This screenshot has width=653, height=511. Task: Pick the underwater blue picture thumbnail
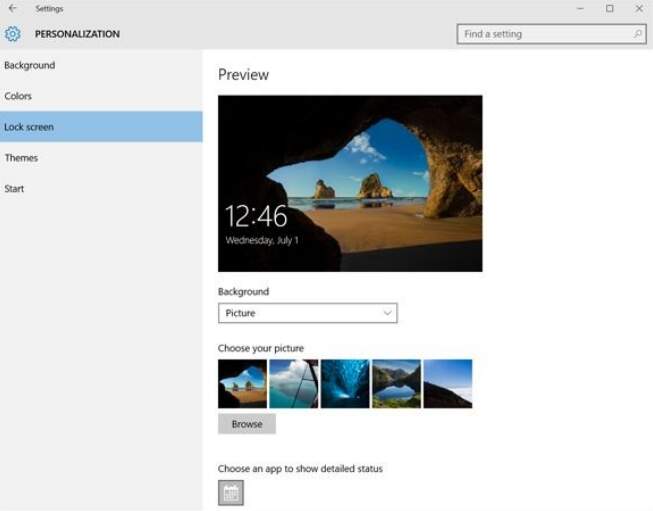coord(345,384)
